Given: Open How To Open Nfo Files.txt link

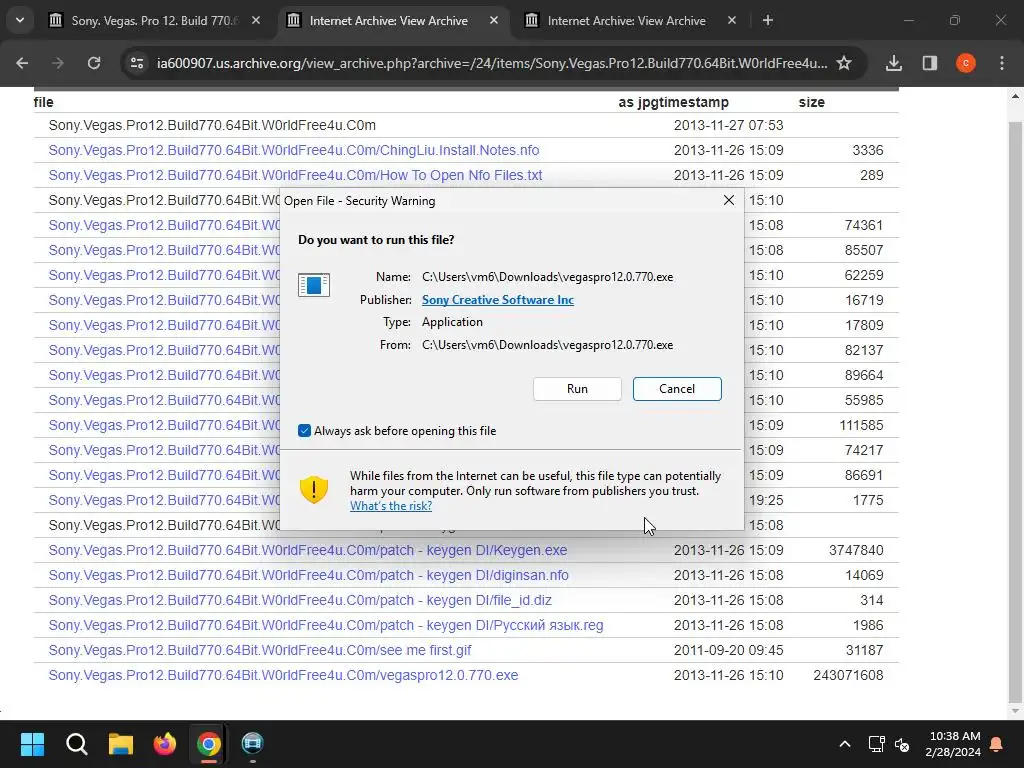Looking at the screenshot, I should pyautogui.click(x=295, y=175).
